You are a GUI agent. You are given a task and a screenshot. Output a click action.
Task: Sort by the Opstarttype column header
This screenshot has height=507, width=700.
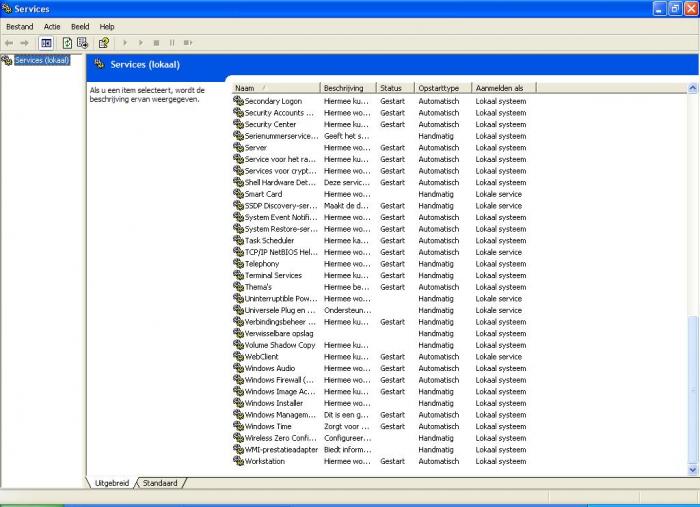click(443, 88)
